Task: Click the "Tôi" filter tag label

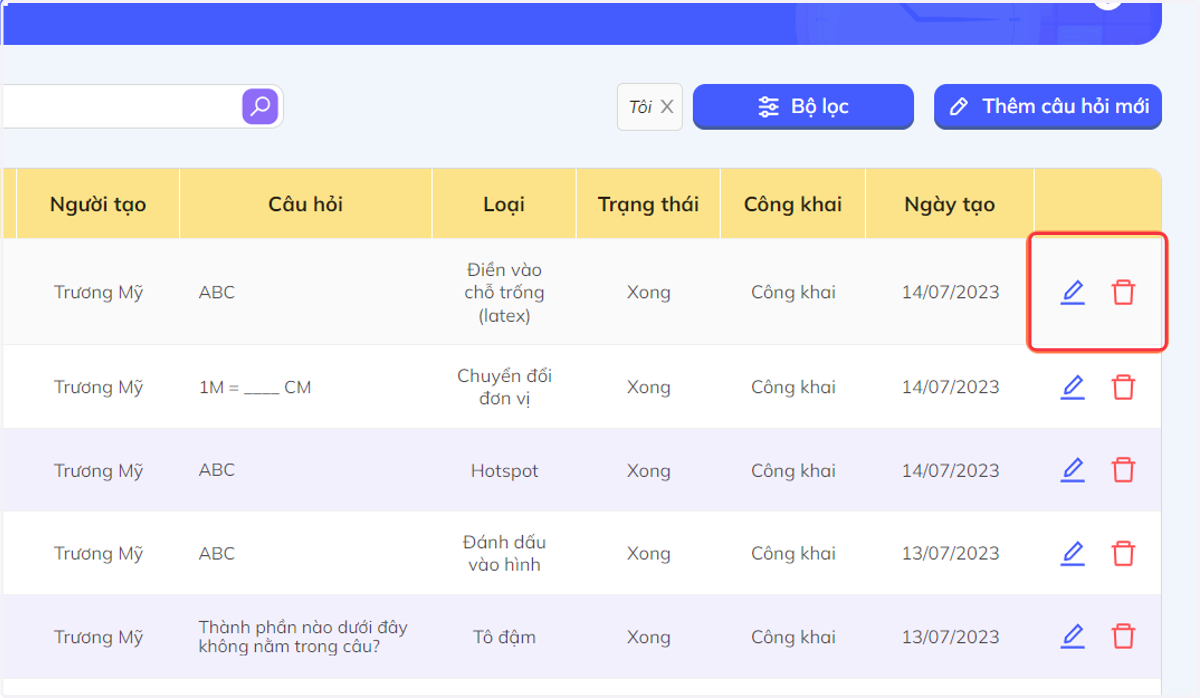Action: [640, 107]
